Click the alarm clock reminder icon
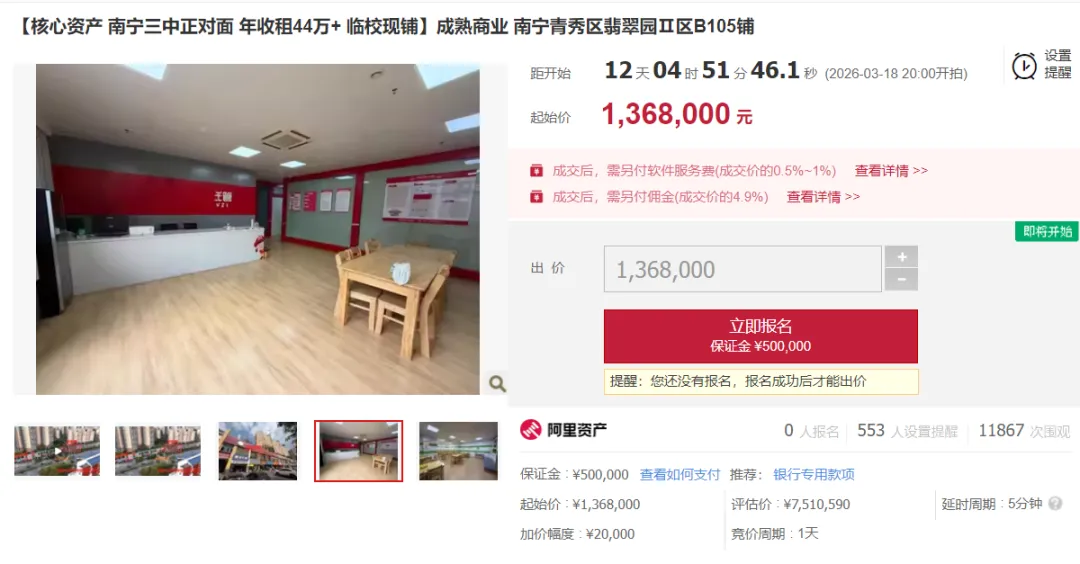This screenshot has width=1080, height=564. [1024, 65]
